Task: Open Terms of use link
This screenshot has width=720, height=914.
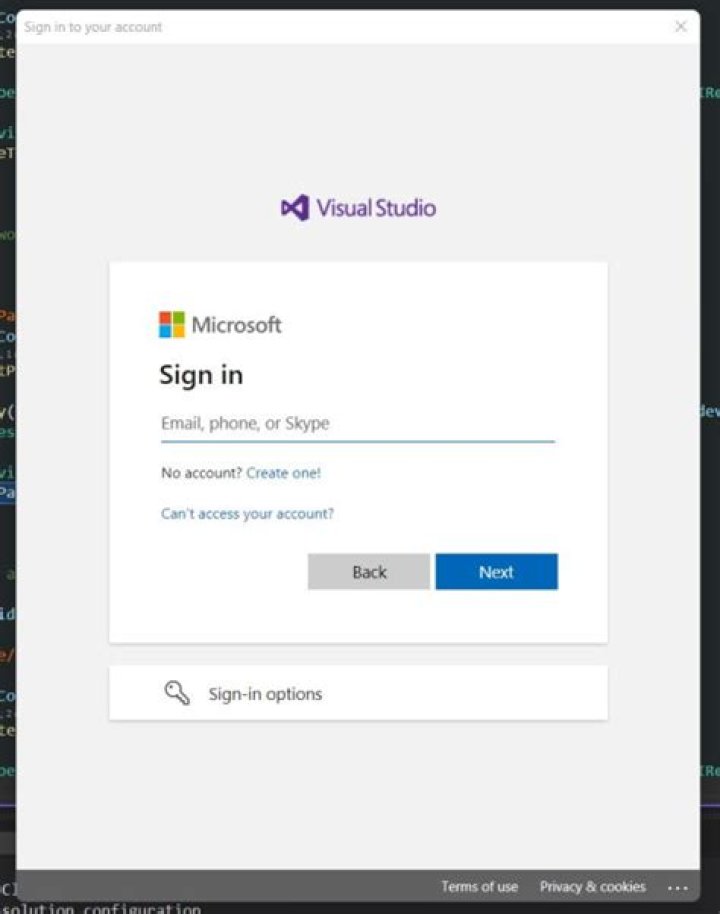Action: (x=479, y=887)
